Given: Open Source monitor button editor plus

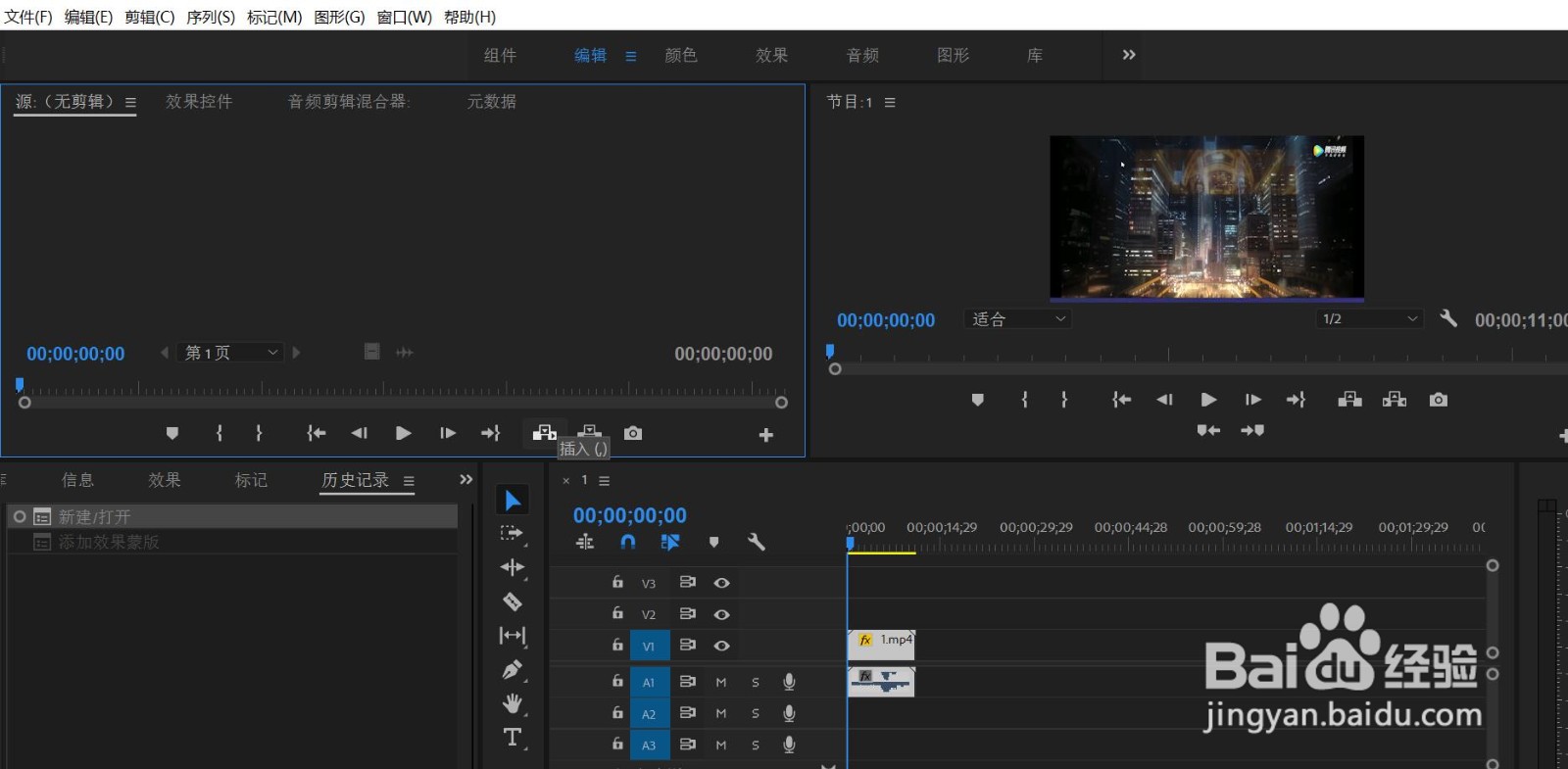Looking at the screenshot, I should coord(766,435).
